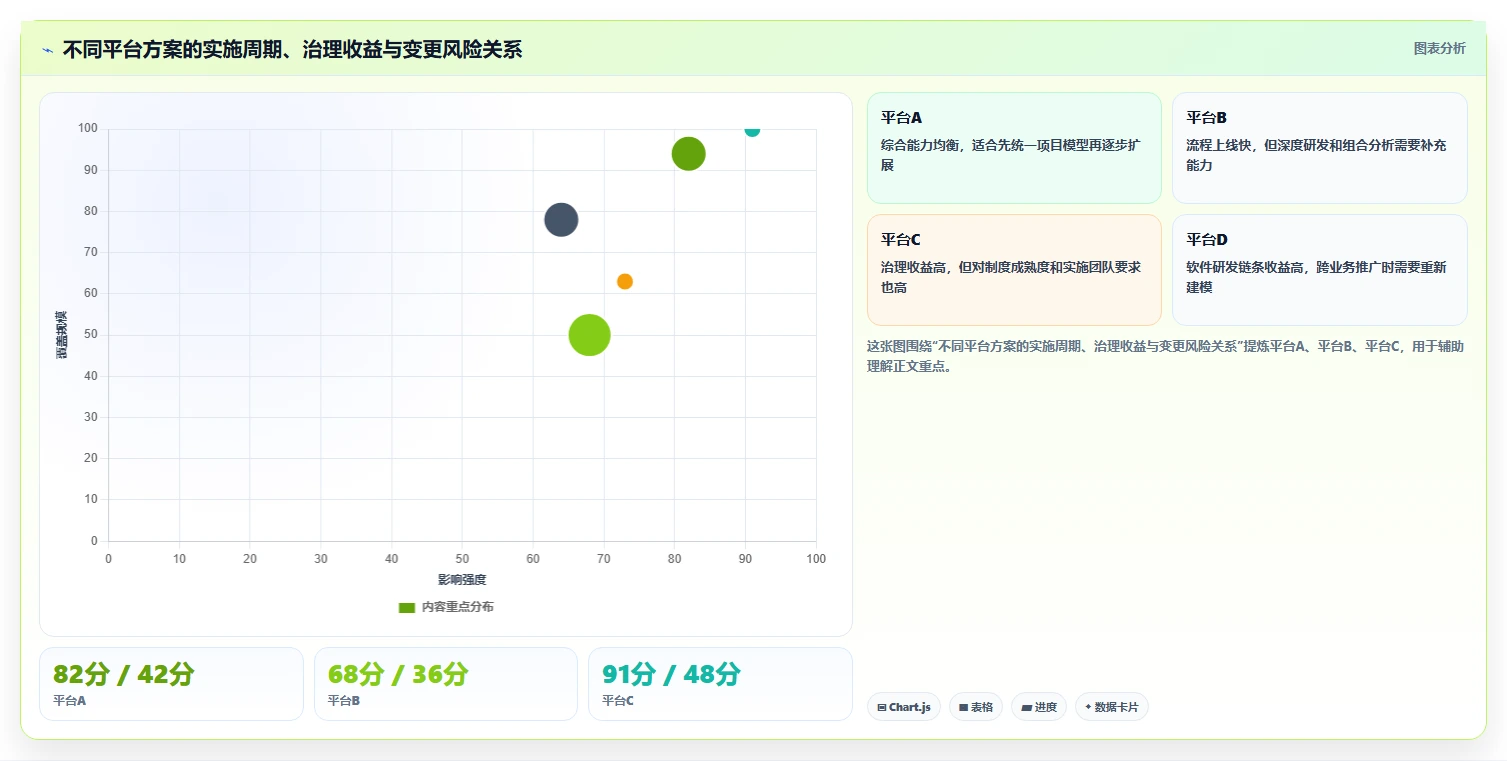Click the text 流程上线快 in 平台B card
The width and height of the screenshot is (1507, 761).
click(x=1218, y=146)
